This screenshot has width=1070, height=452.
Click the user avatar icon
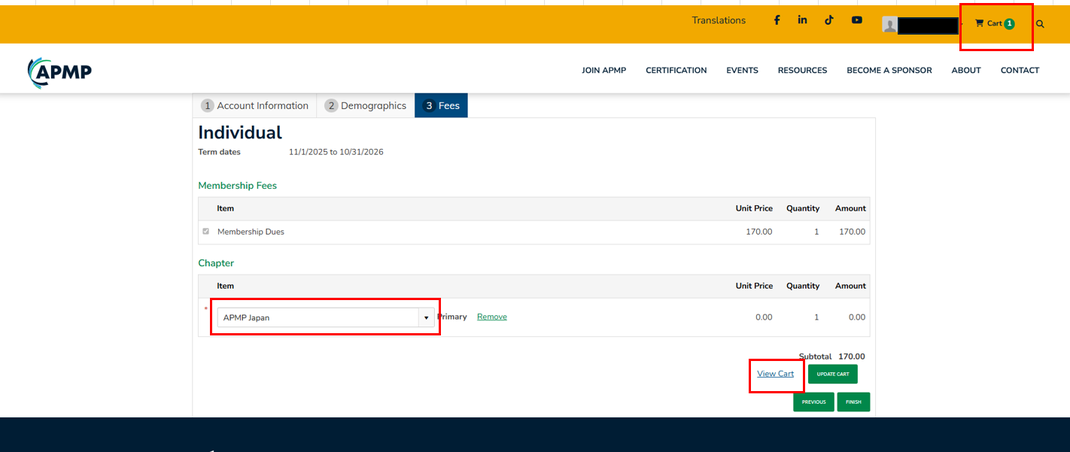coord(890,25)
